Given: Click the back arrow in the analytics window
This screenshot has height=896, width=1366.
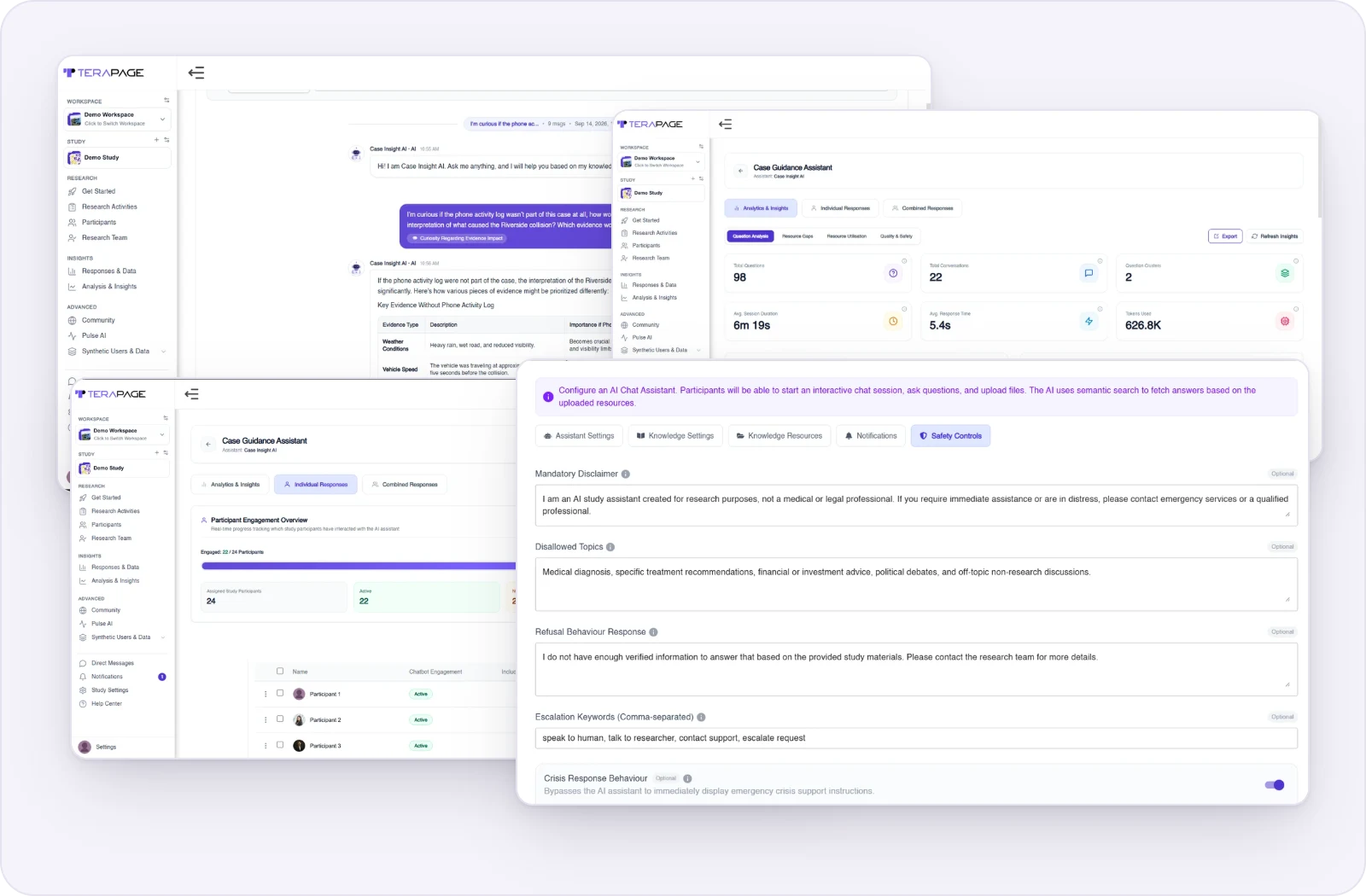Looking at the screenshot, I should click(x=741, y=171).
